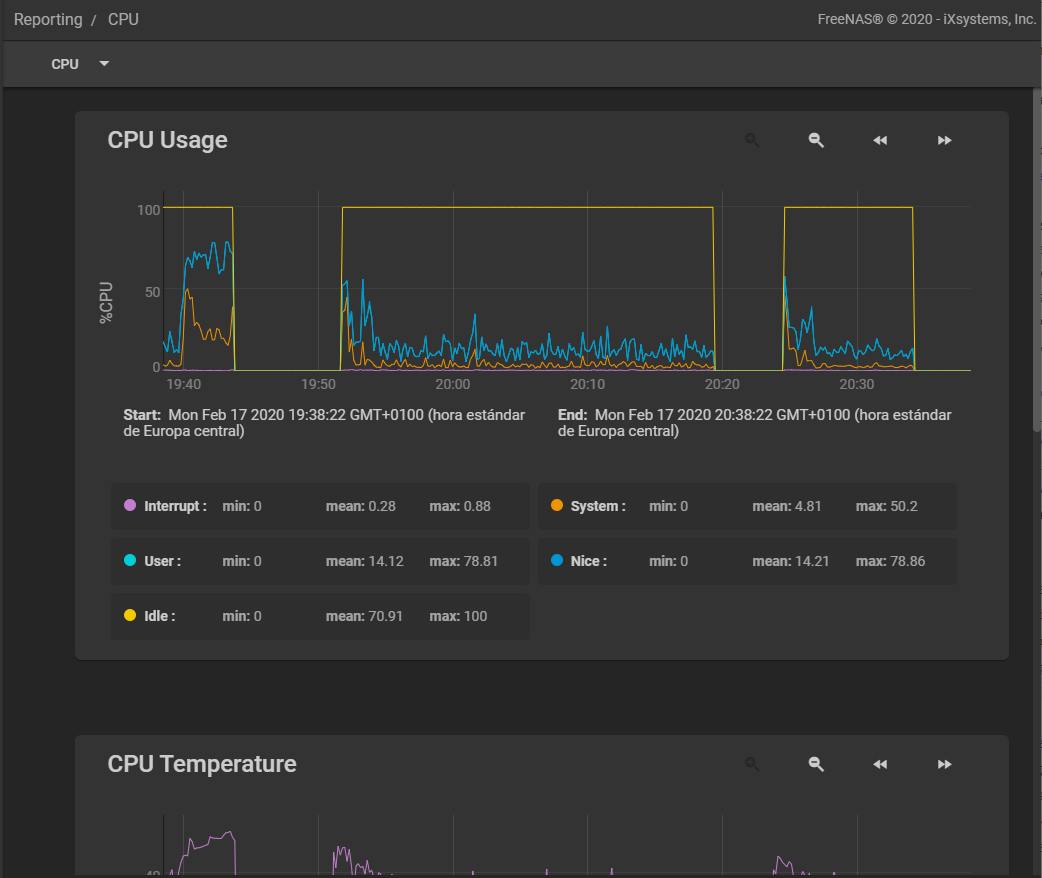Click the yellow Idle legend dot
The height and width of the screenshot is (878, 1042).
pyautogui.click(x=129, y=616)
